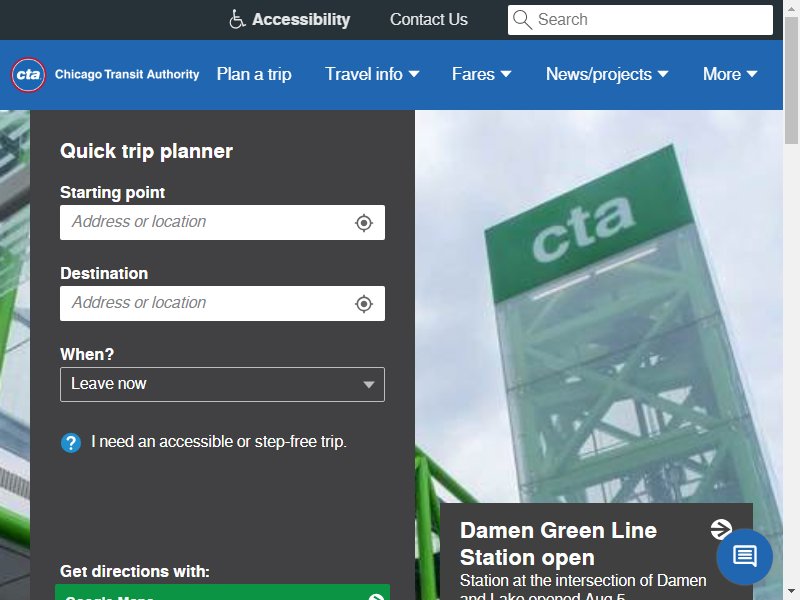Viewport: 800px width, 600px height.
Task: Open the chat bubble icon
Action: tap(744, 557)
